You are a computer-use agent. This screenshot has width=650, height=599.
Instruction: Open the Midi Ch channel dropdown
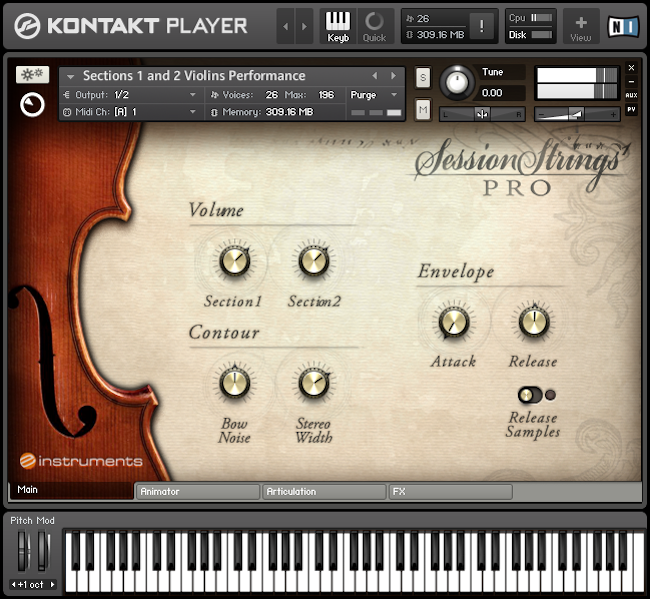(x=130, y=112)
